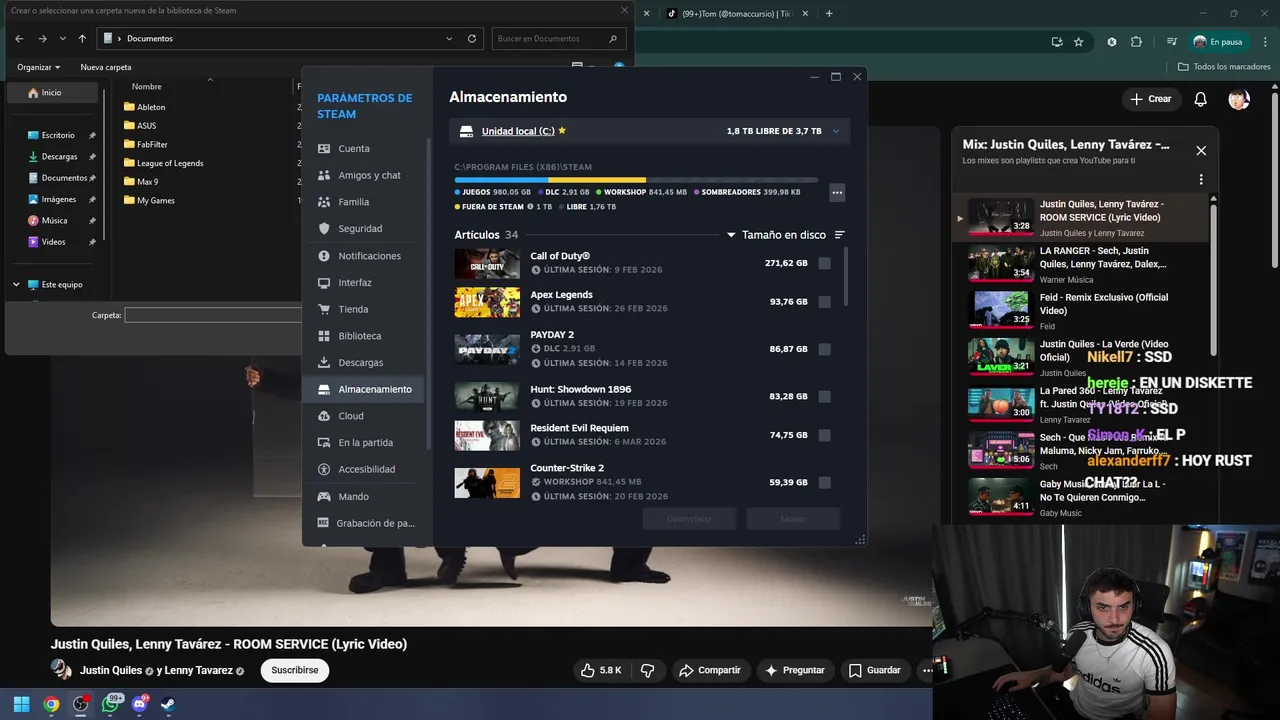Go to Seguridad settings
This screenshot has width=1280, height=720.
coord(360,229)
